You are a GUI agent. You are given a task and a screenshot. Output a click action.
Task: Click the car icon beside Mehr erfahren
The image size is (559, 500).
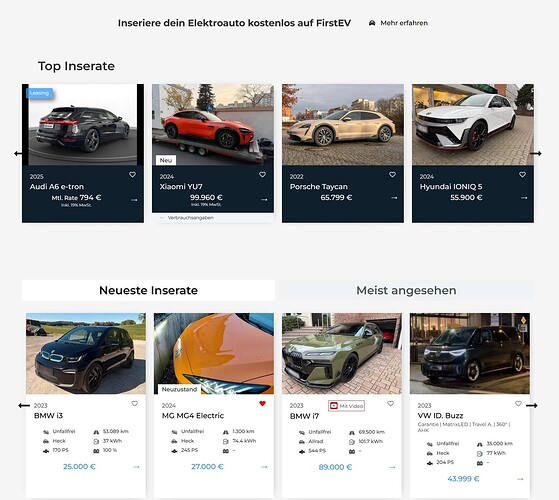[372, 23]
